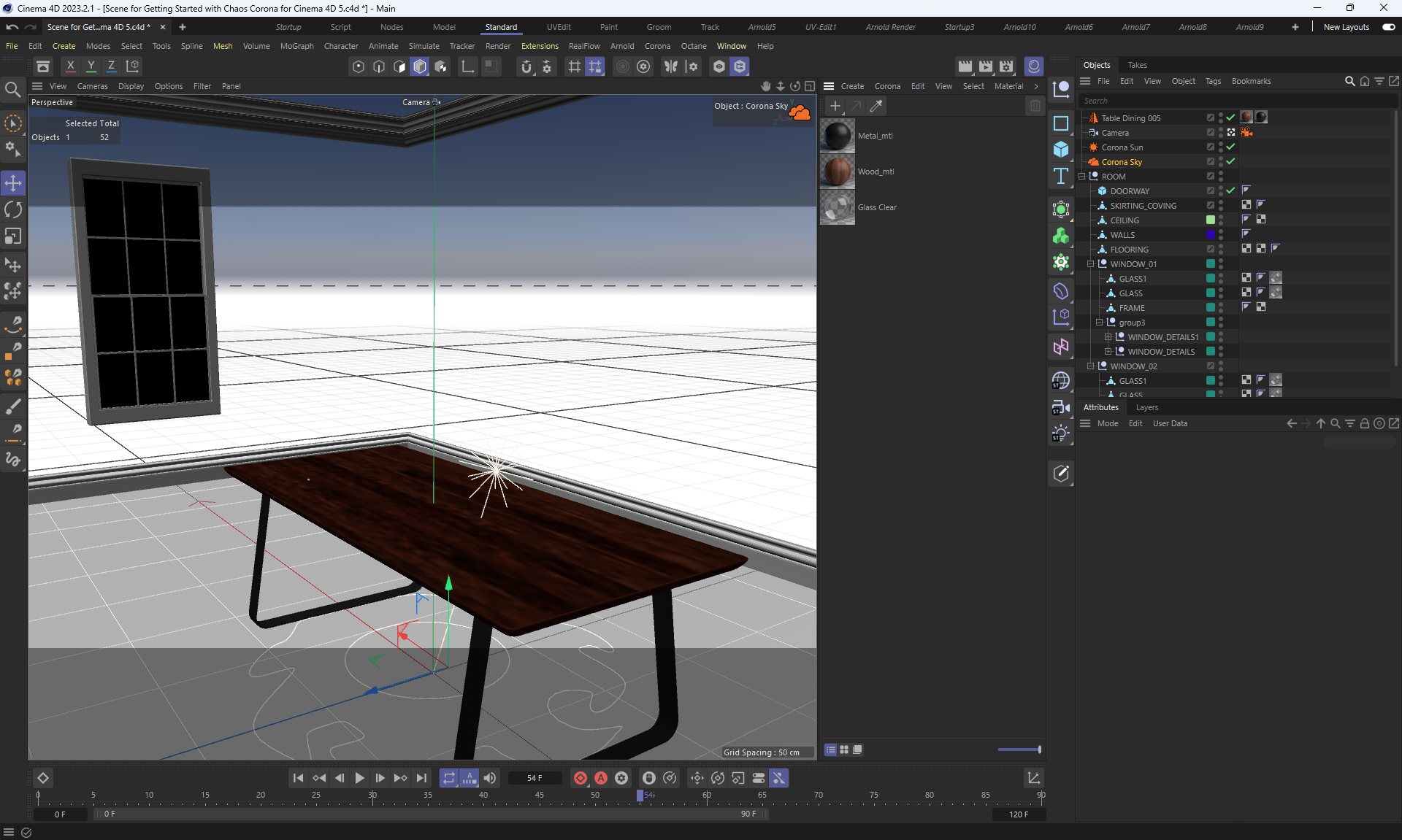Collapse the ROOM hierarchy
This screenshot has width=1402, height=840.
pos(1082,177)
